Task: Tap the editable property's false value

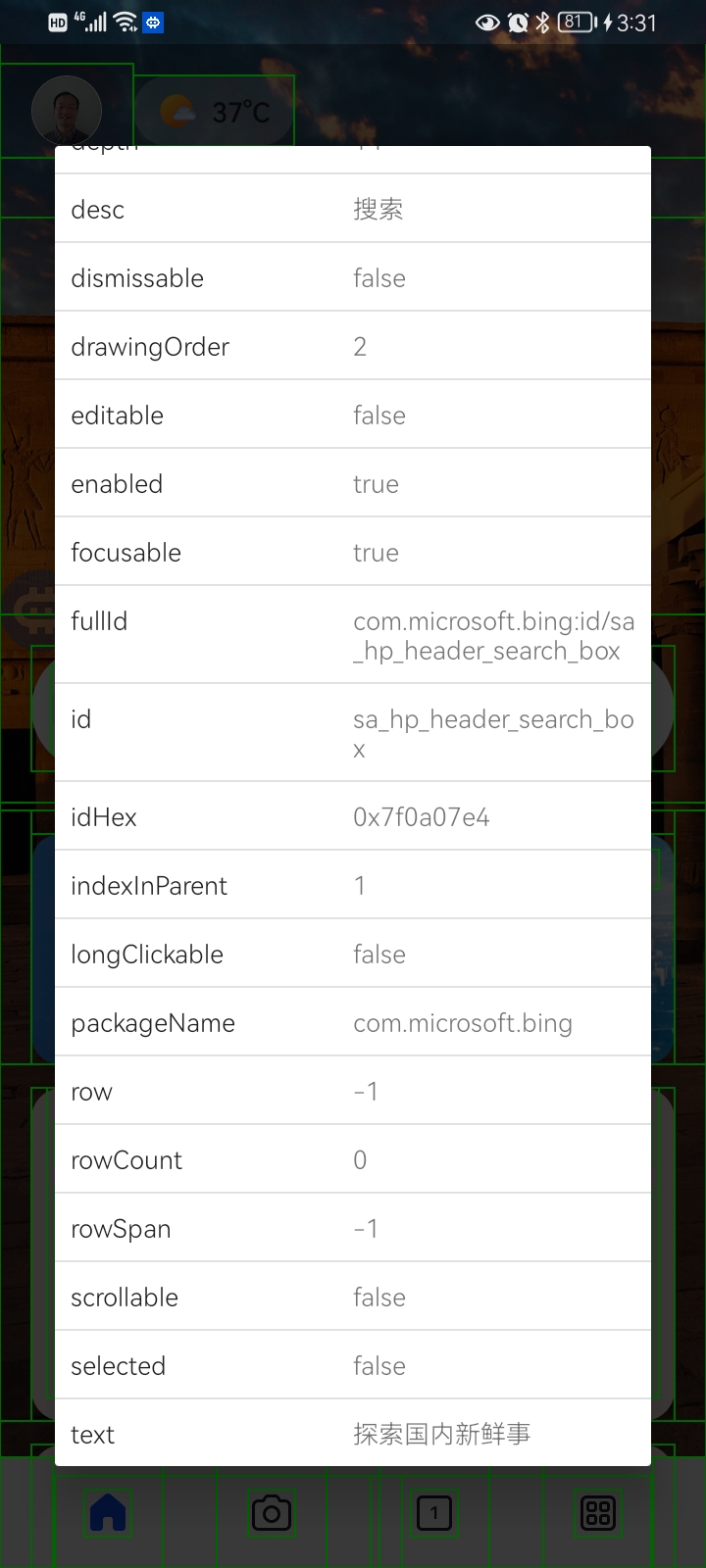Action: [x=379, y=416]
